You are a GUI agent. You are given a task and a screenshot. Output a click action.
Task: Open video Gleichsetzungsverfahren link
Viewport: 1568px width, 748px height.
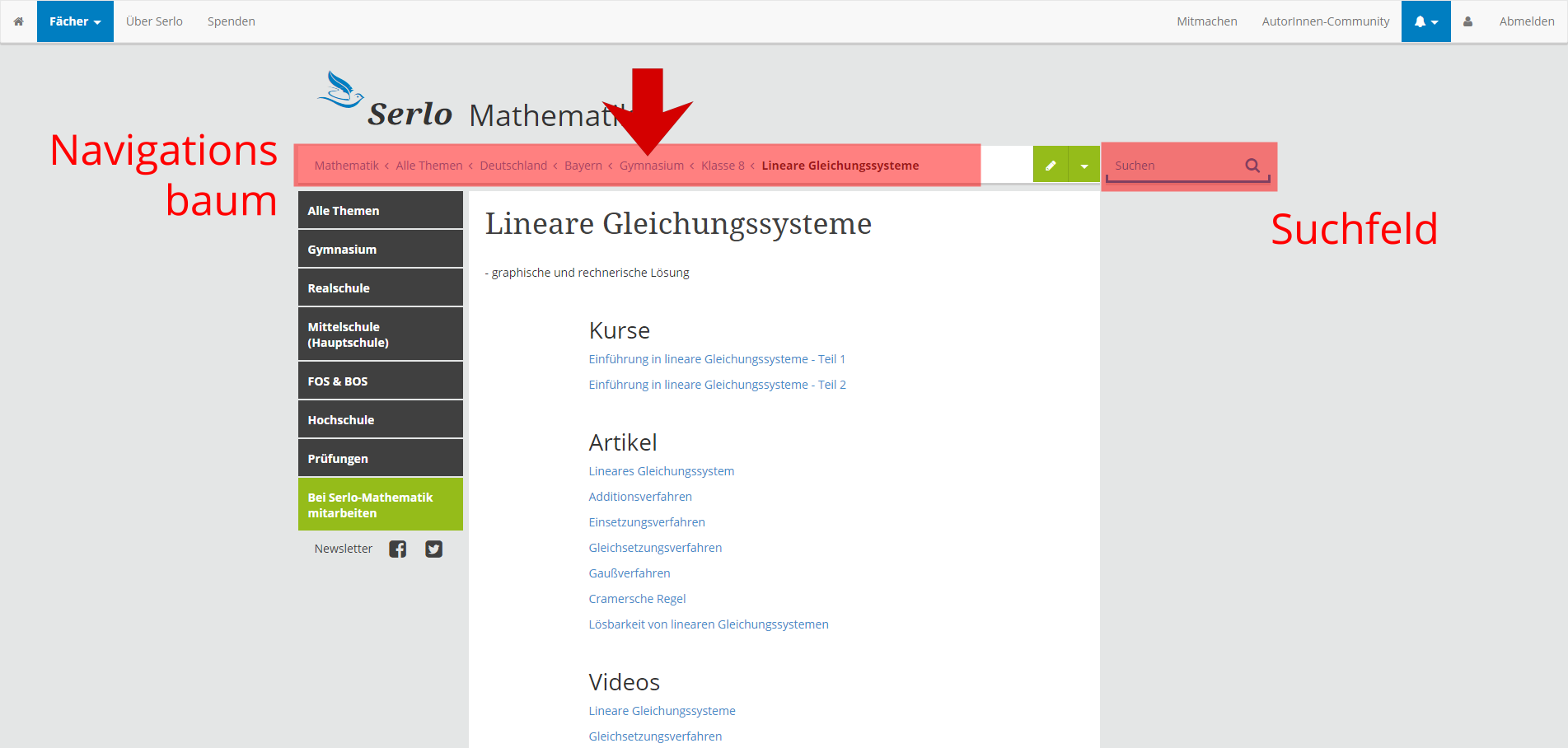[655, 736]
